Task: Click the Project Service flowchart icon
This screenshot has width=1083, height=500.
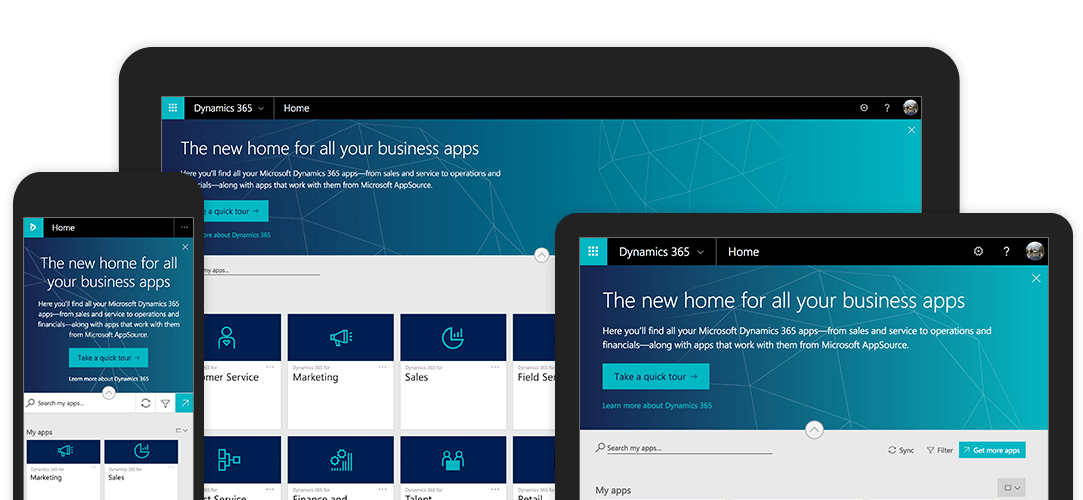Action: tap(228, 459)
